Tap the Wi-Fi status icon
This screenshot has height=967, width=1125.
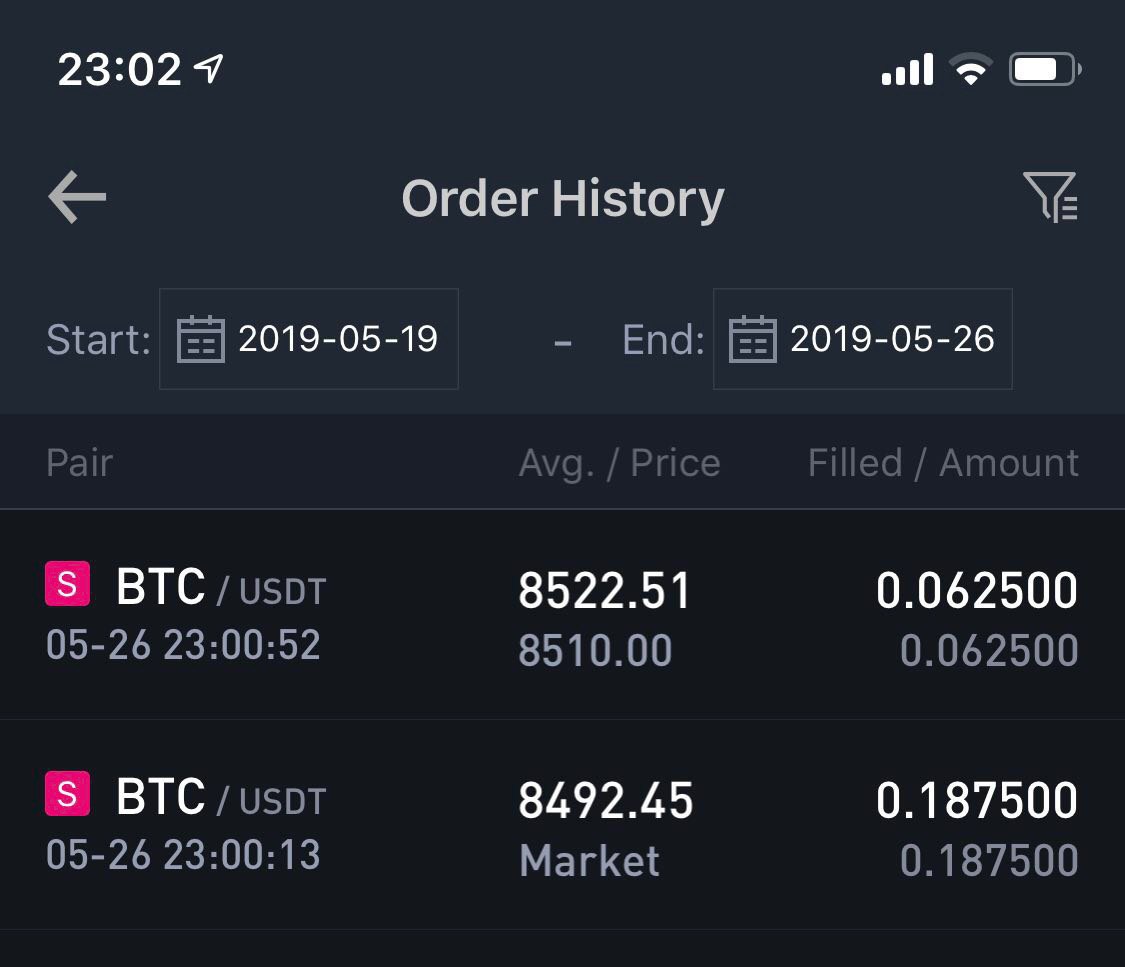click(971, 70)
